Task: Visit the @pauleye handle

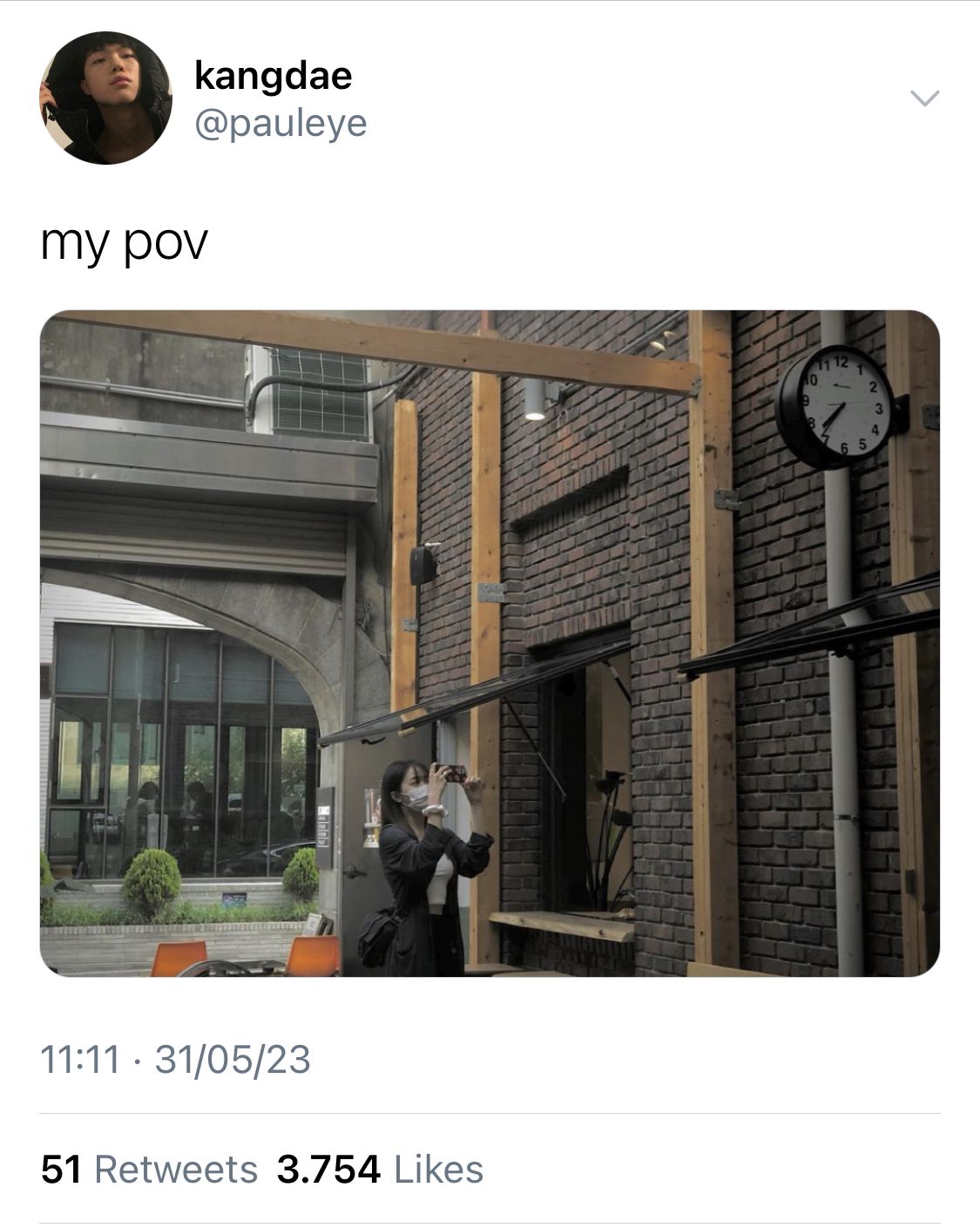Action: pyautogui.click(x=280, y=124)
